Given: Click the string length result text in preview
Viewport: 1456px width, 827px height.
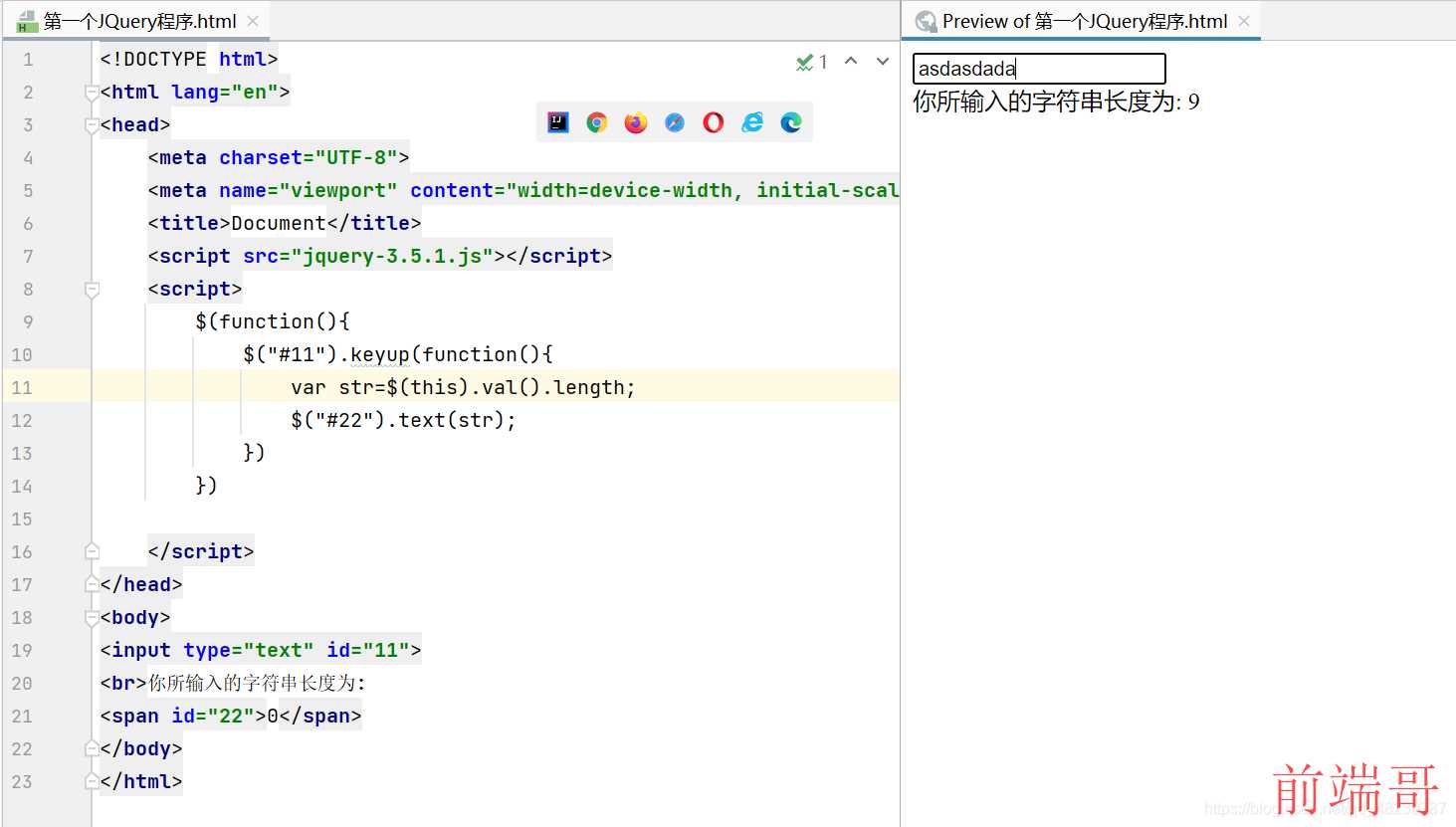Looking at the screenshot, I should [x=1056, y=102].
